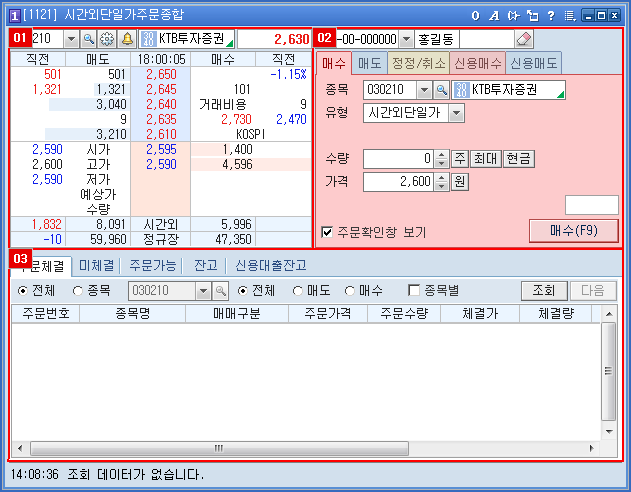This screenshot has height=492, width=631.
Task: Click the stock search magnifier in panel 01
Action: pos(88,39)
